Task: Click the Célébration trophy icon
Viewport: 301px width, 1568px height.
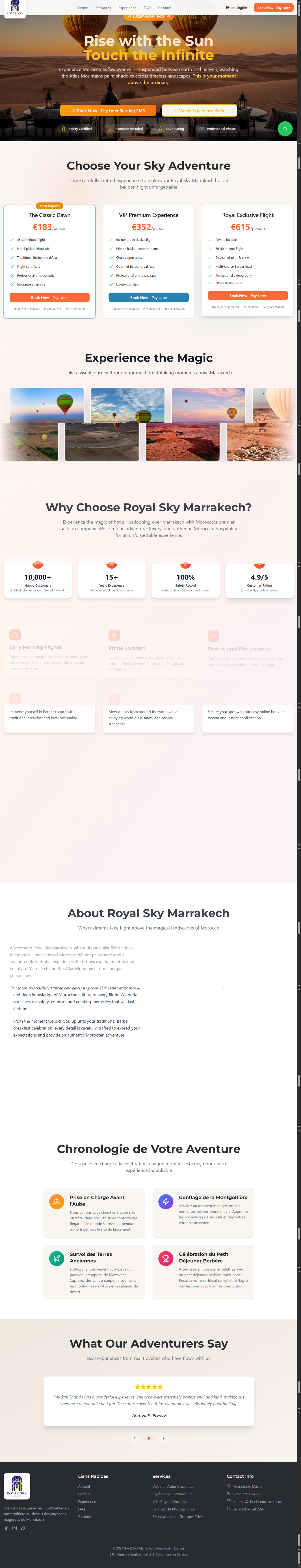Action: (x=165, y=1258)
